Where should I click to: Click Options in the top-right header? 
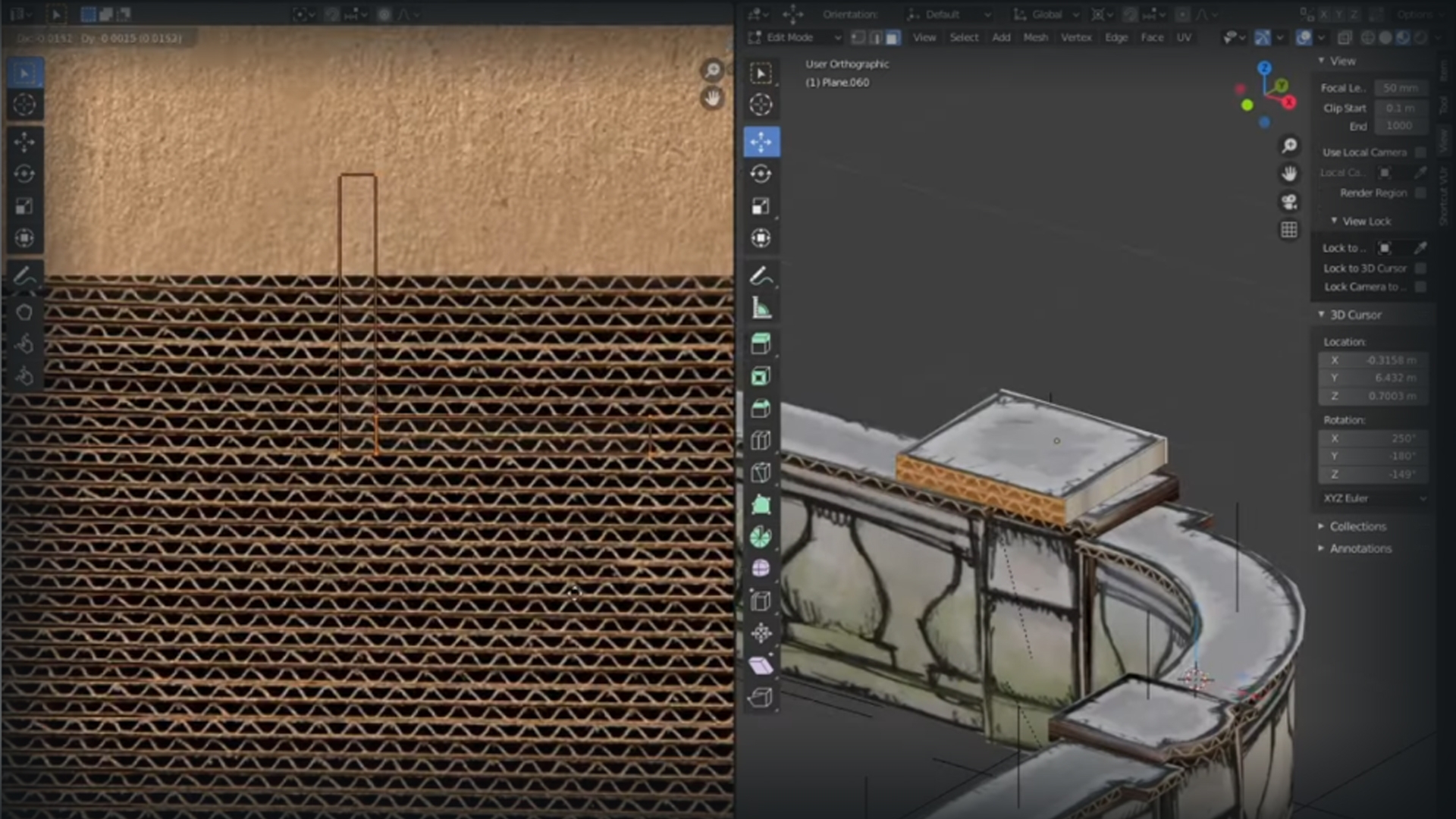pyautogui.click(x=1417, y=14)
